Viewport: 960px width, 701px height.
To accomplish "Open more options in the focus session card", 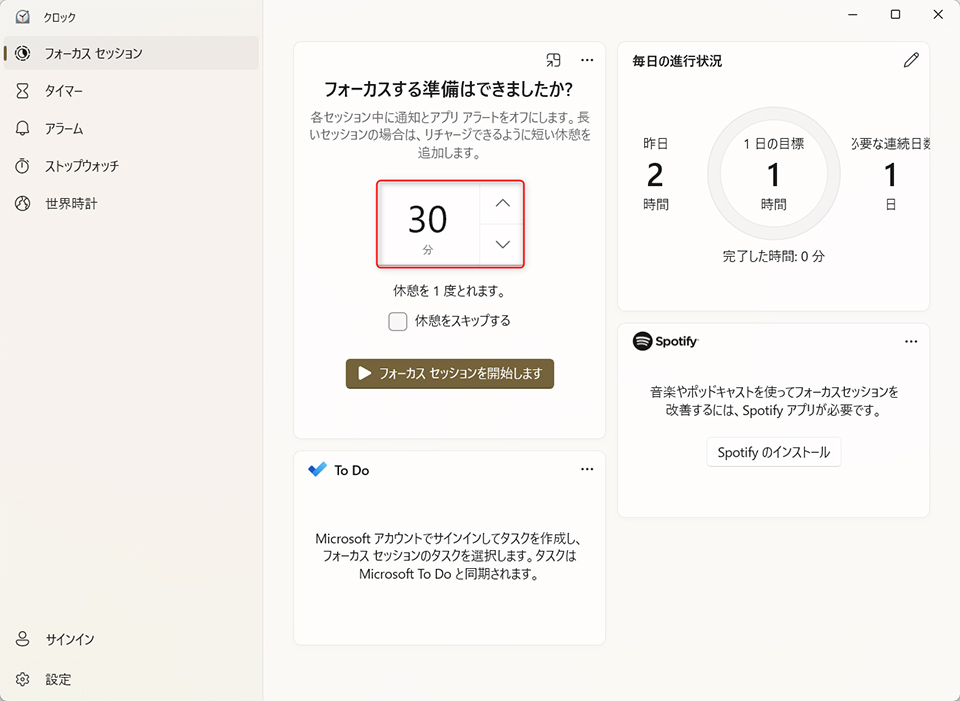I will (587, 60).
